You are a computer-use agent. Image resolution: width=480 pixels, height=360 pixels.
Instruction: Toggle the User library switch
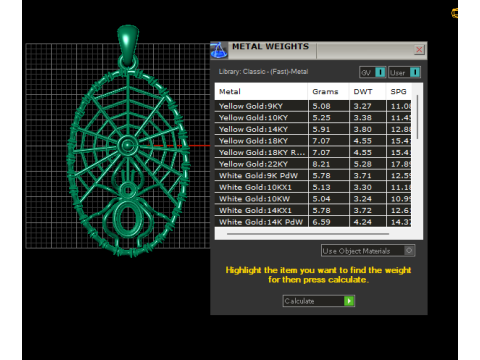coord(404,72)
